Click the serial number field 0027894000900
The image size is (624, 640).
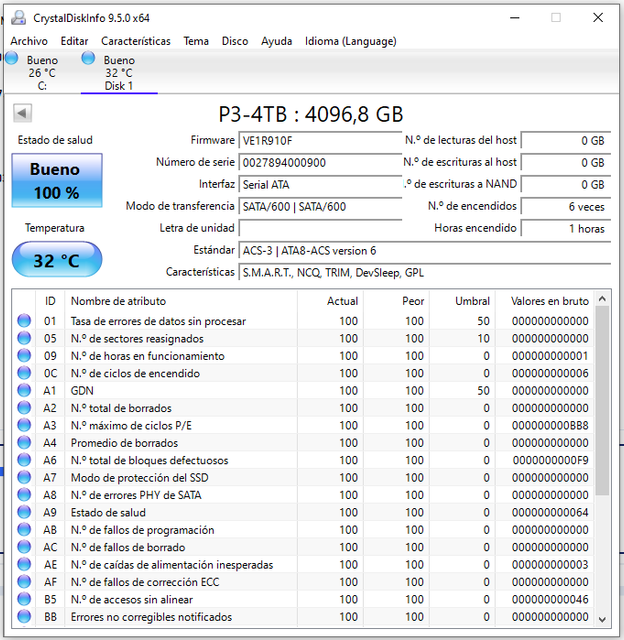320,163
